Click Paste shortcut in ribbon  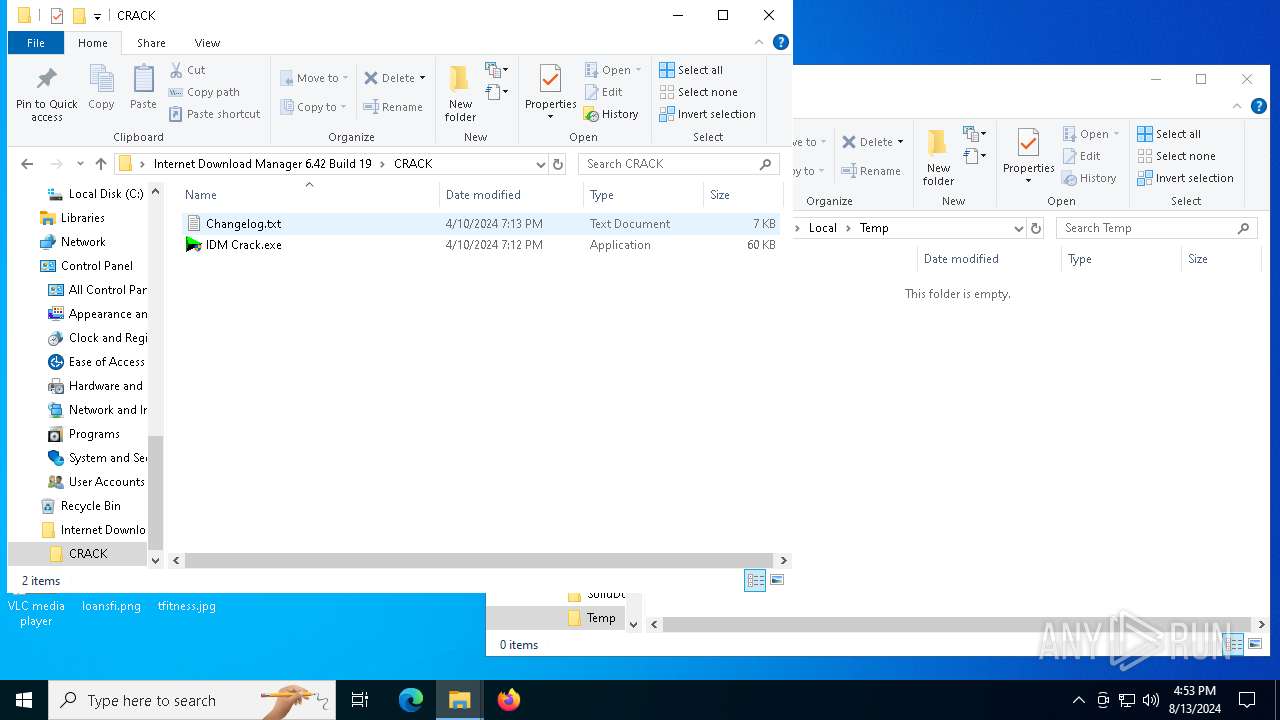[214, 114]
